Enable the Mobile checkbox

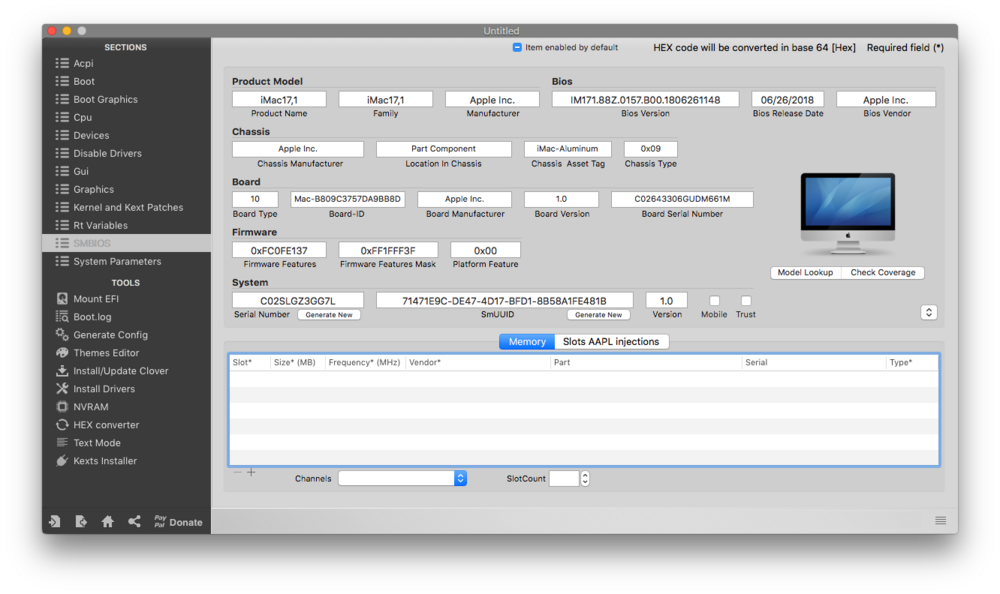714,301
